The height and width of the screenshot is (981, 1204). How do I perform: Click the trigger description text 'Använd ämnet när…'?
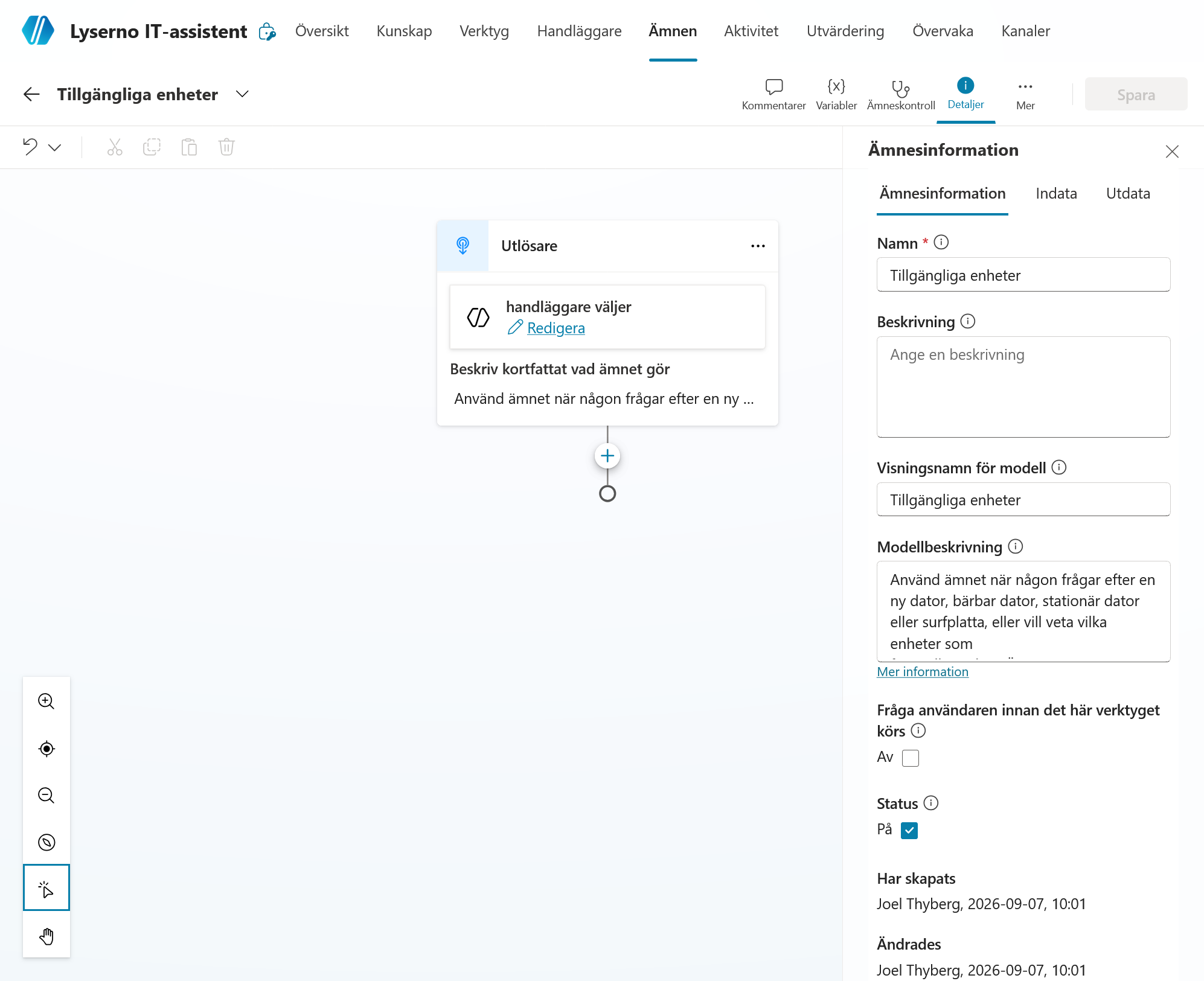(604, 399)
